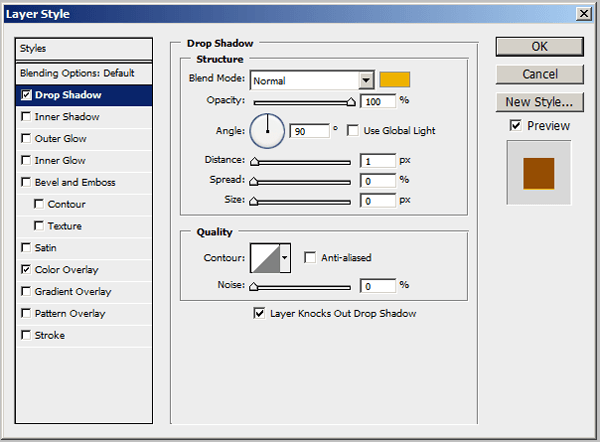Viewport: 600px width, 442px height.
Task: Click the Opacity slider handle
Action: [351, 102]
